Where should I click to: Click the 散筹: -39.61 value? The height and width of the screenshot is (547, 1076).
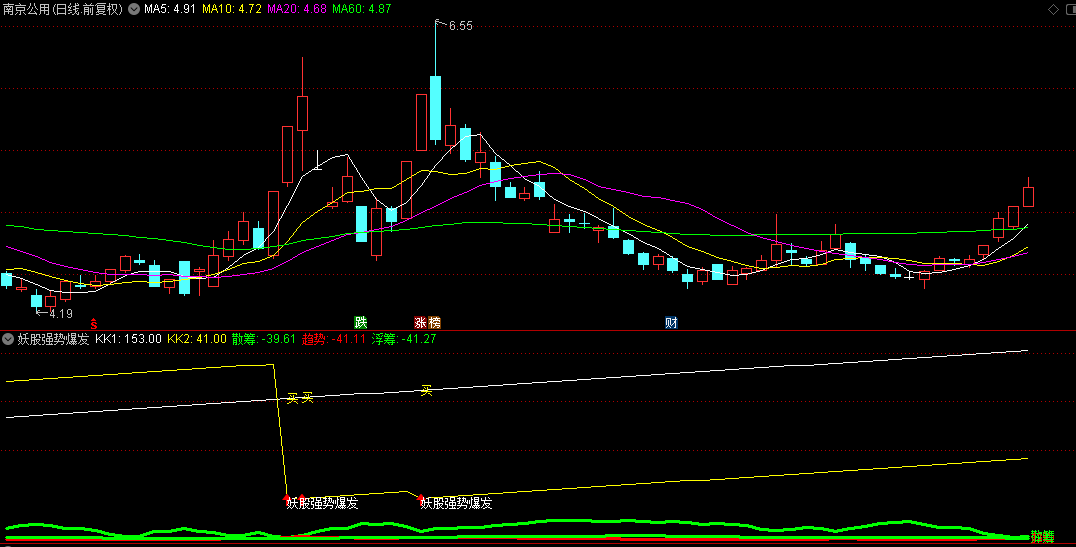pos(264,339)
